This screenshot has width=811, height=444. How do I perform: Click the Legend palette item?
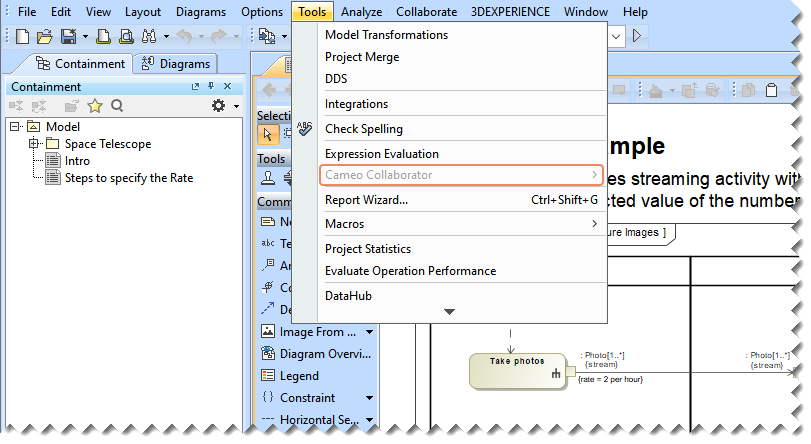pos(290,376)
